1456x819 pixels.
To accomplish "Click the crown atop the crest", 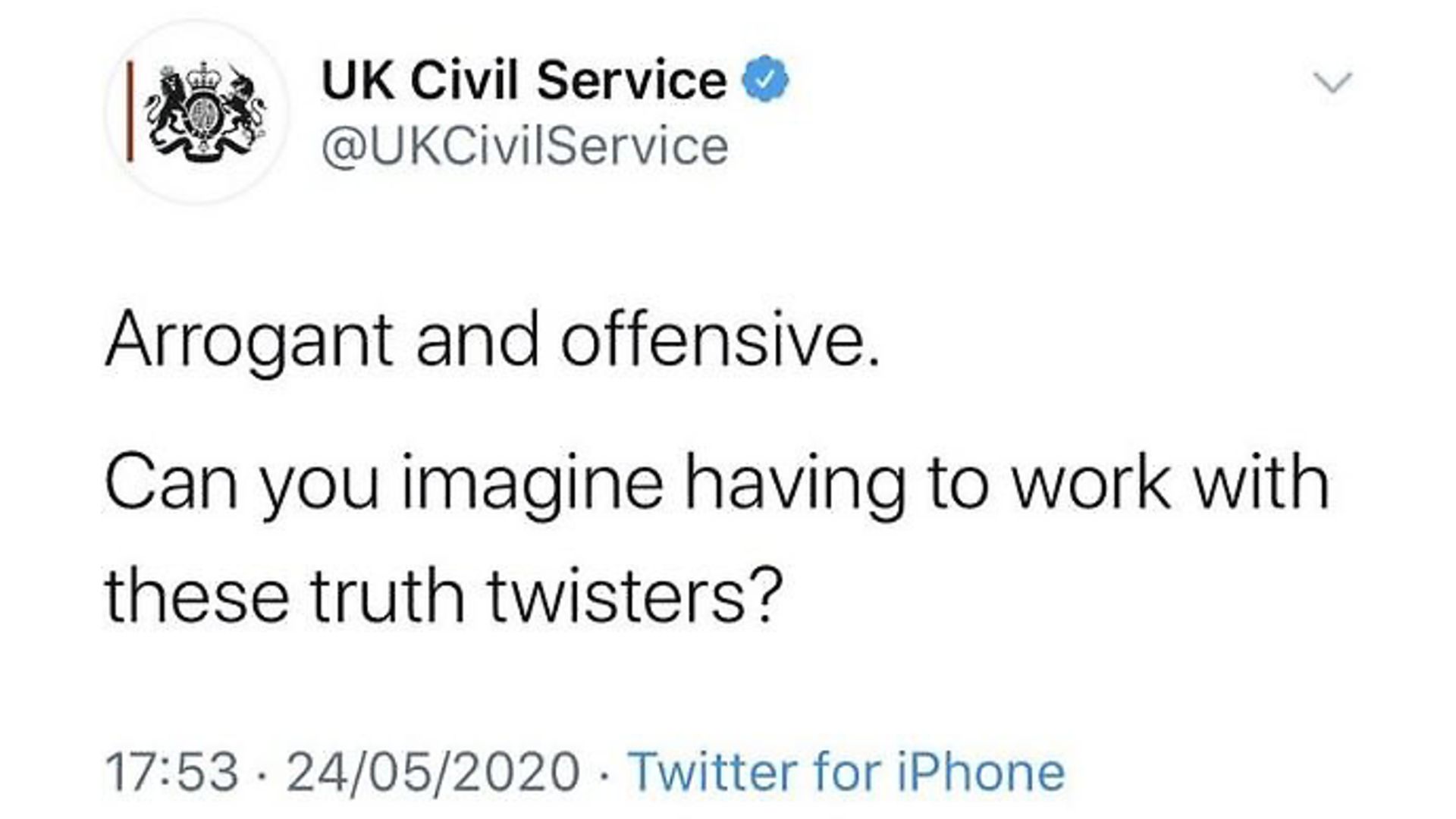I will point(202,77).
